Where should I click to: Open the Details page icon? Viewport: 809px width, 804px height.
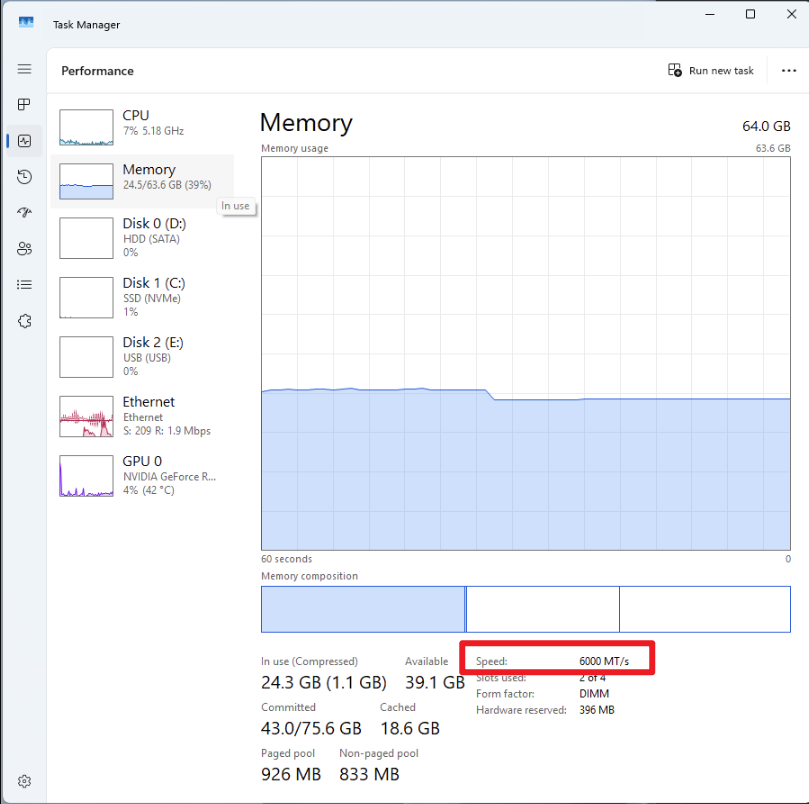click(25, 285)
